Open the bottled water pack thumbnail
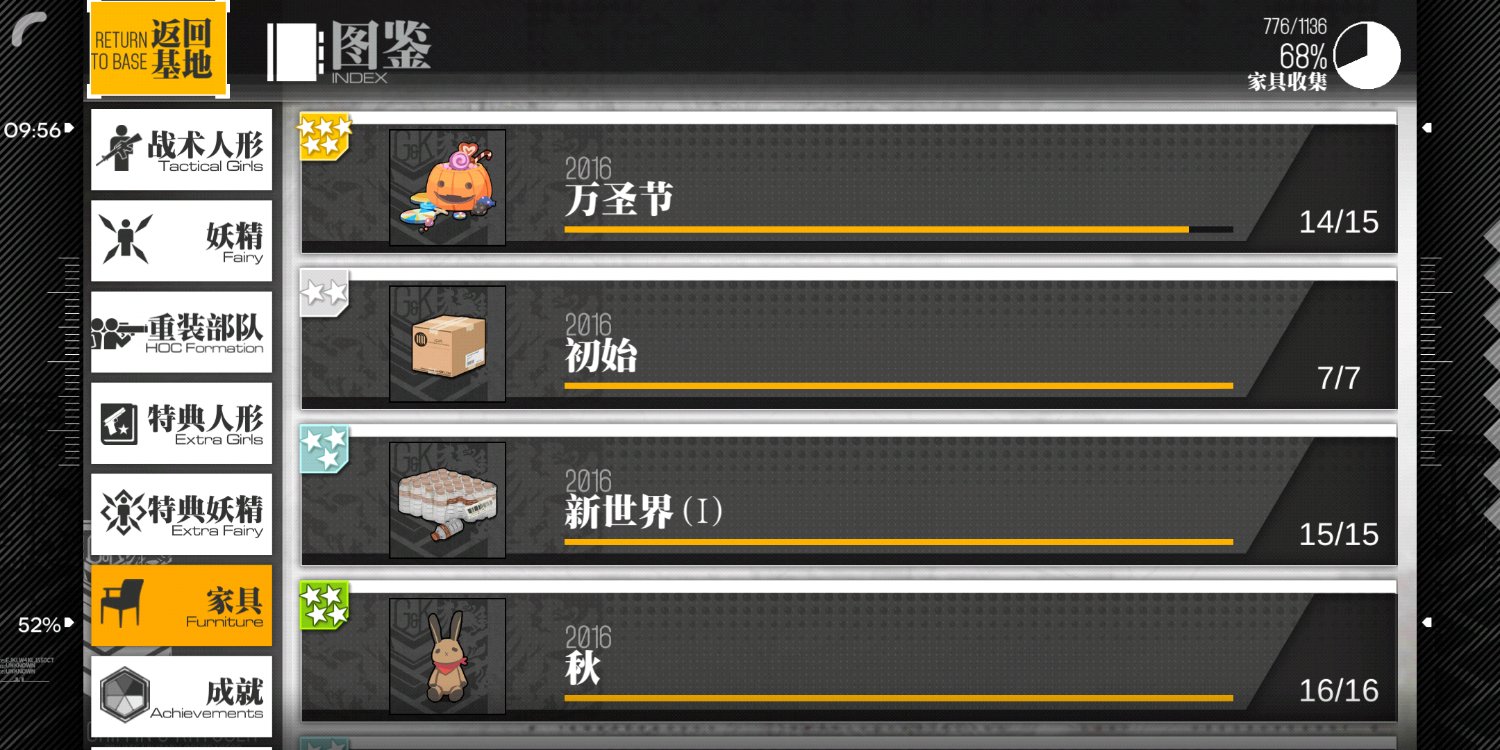 [x=447, y=499]
